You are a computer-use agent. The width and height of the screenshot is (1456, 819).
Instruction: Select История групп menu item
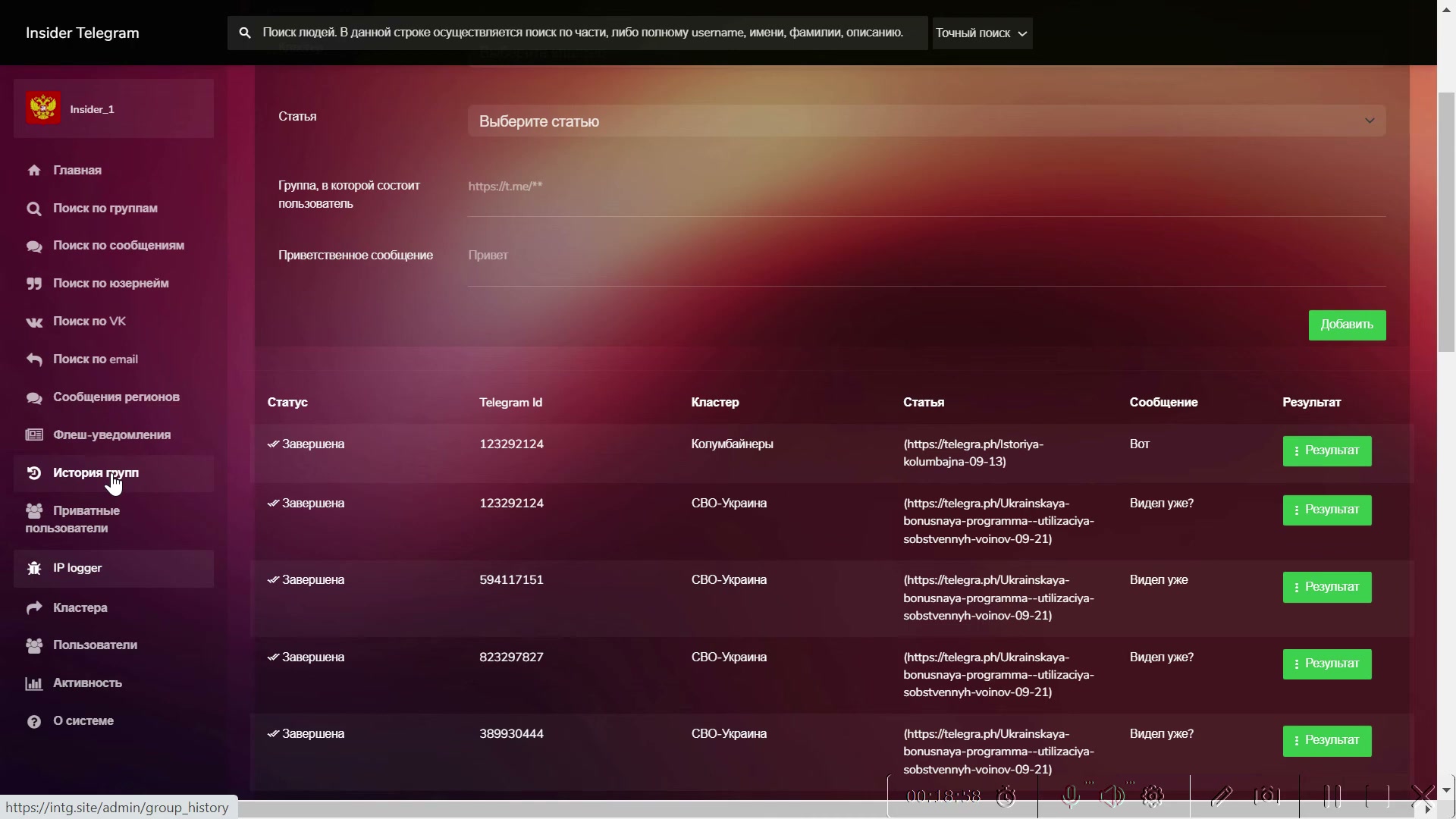(114, 473)
